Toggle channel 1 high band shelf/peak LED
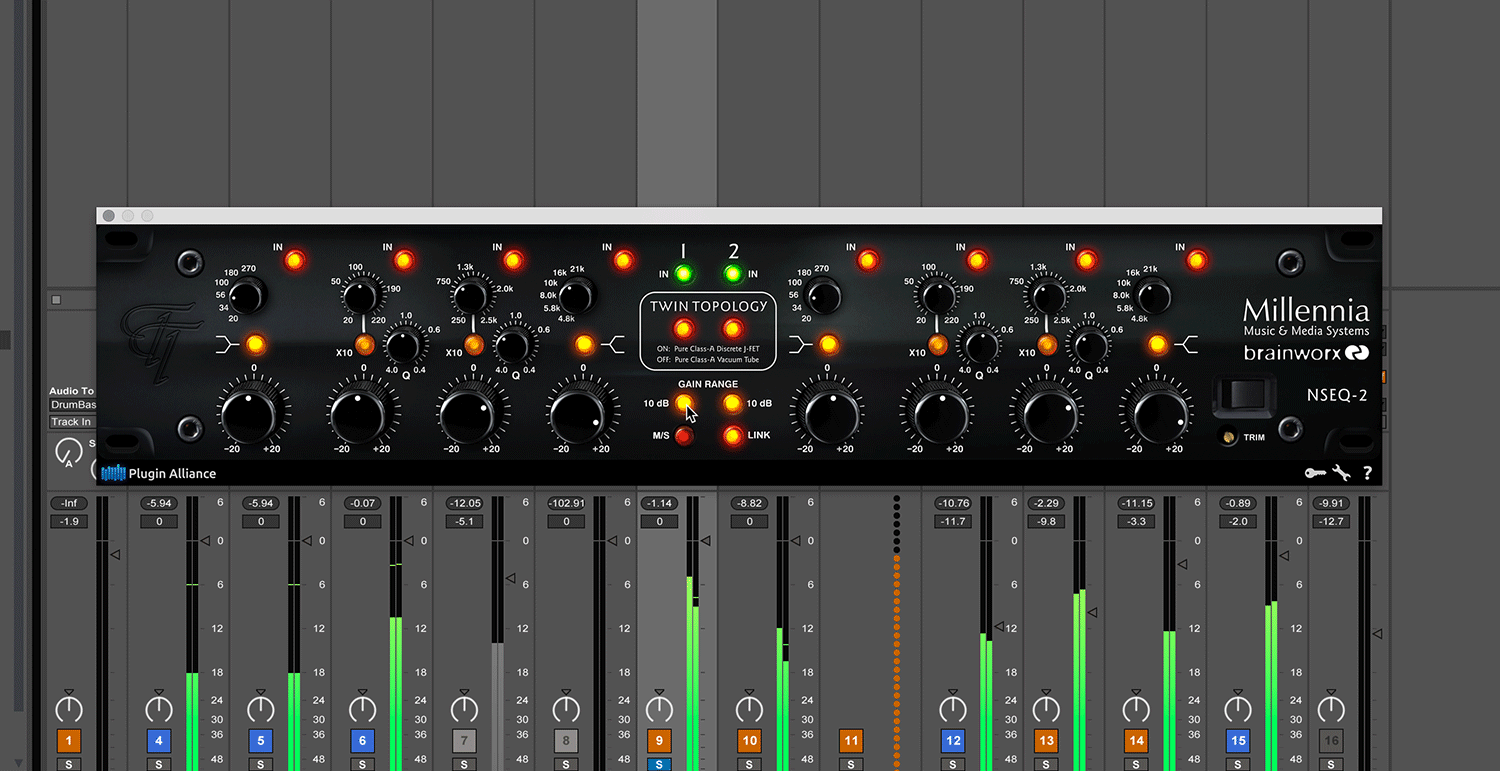 584,345
